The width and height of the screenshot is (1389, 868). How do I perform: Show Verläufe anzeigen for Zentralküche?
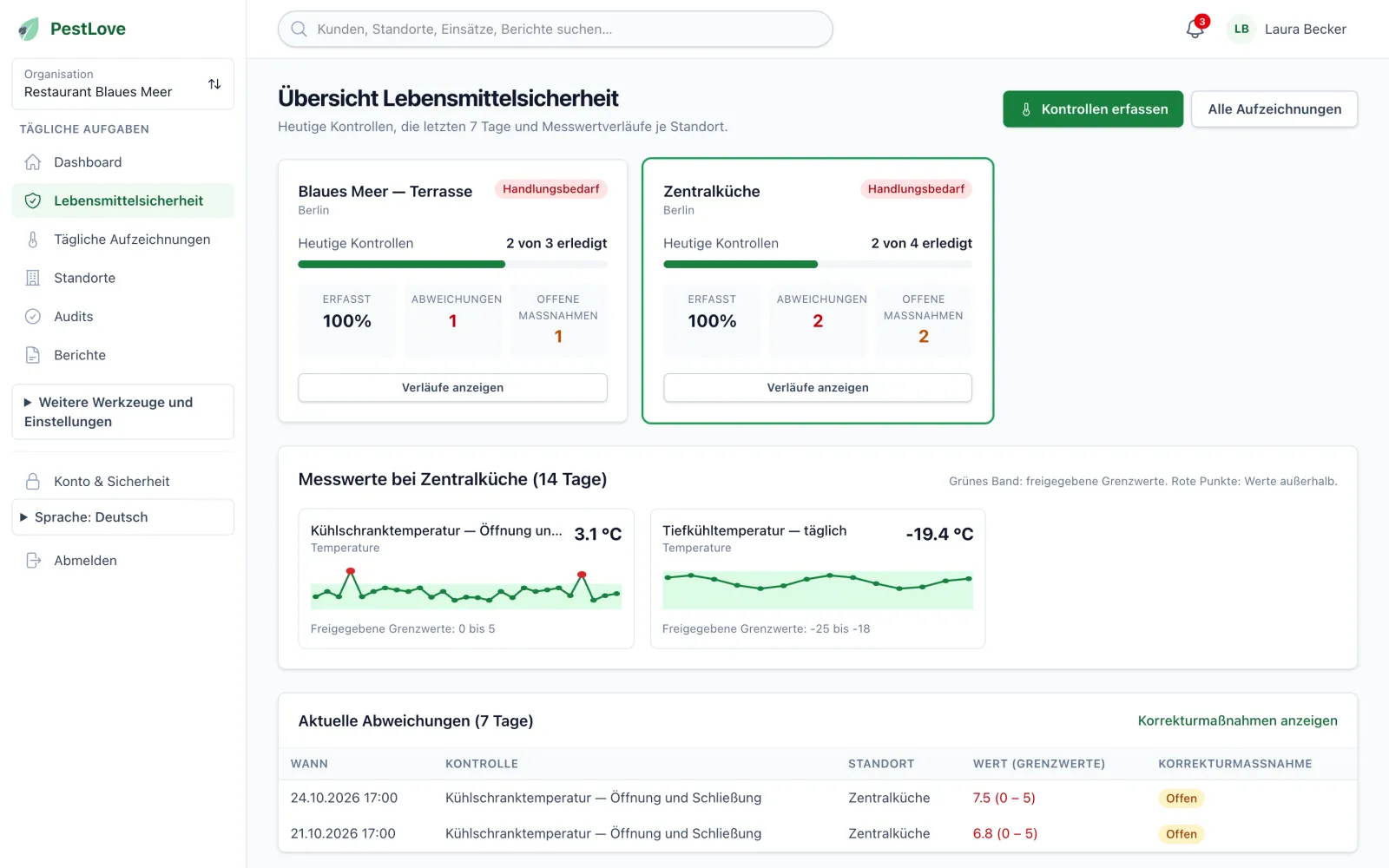(x=817, y=388)
